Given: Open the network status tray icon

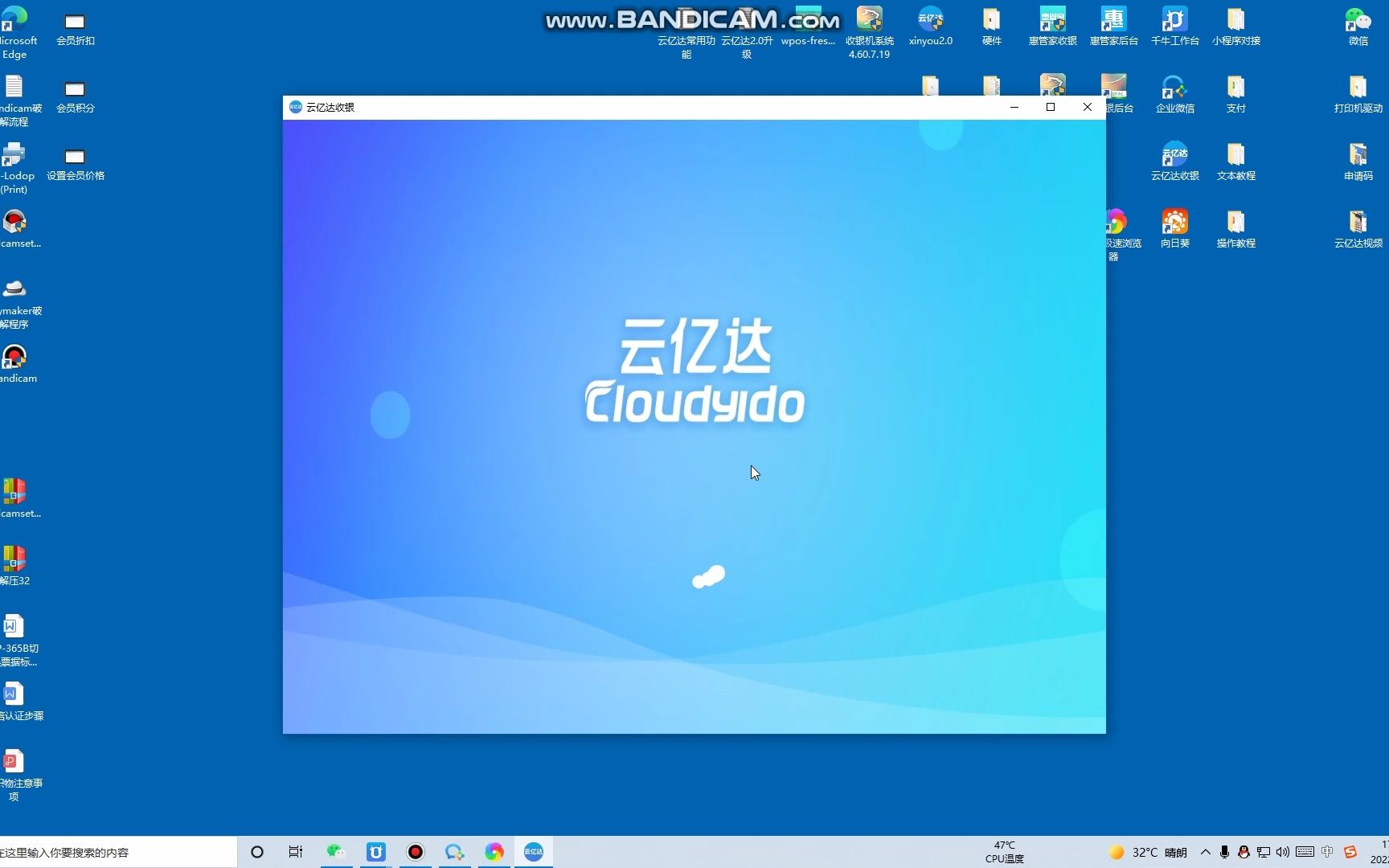Looking at the screenshot, I should point(1264,852).
